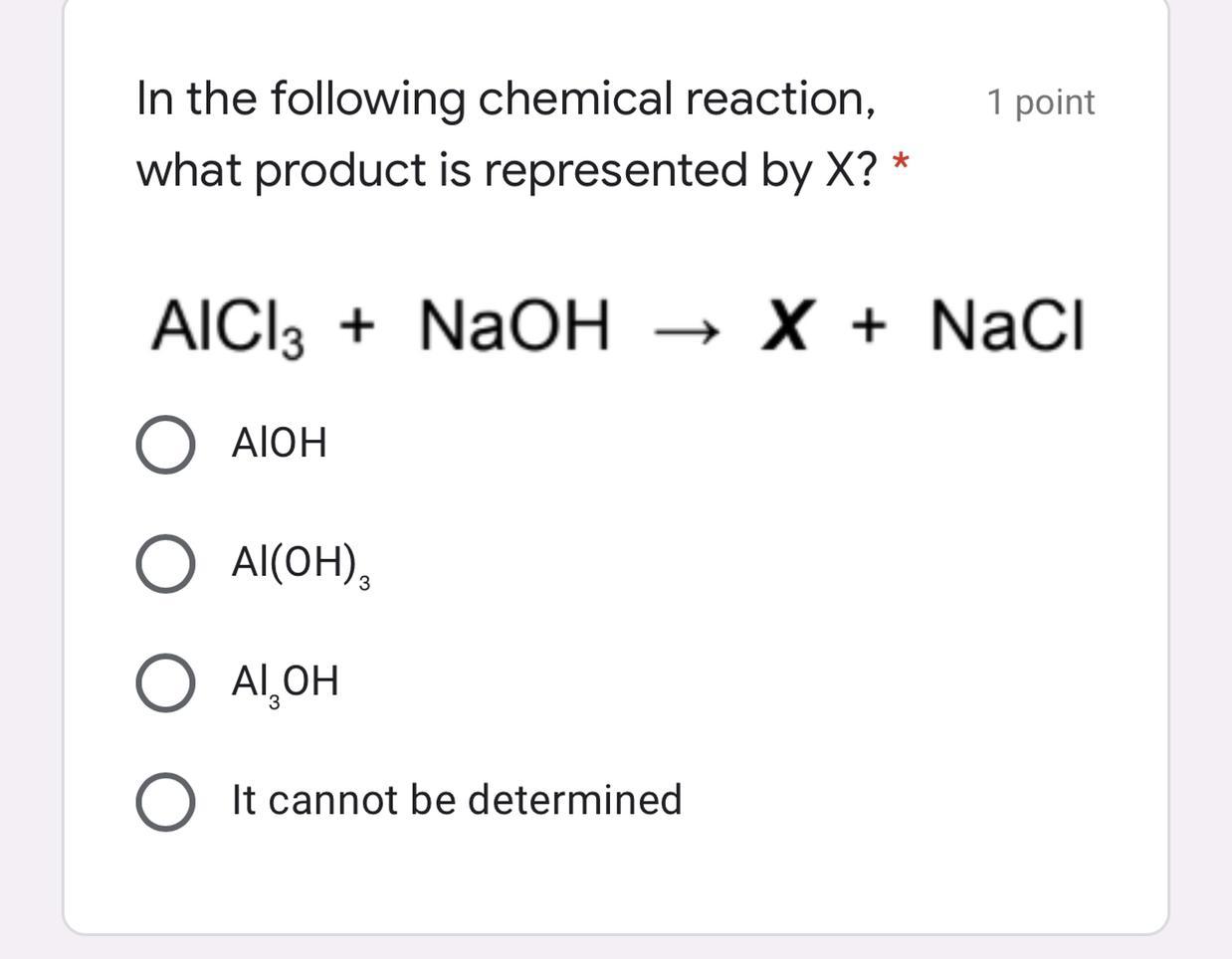Click NaCl in the reaction equation
Image resolution: width=1232 pixels, height=959 pixels.
click(1007, 325)
